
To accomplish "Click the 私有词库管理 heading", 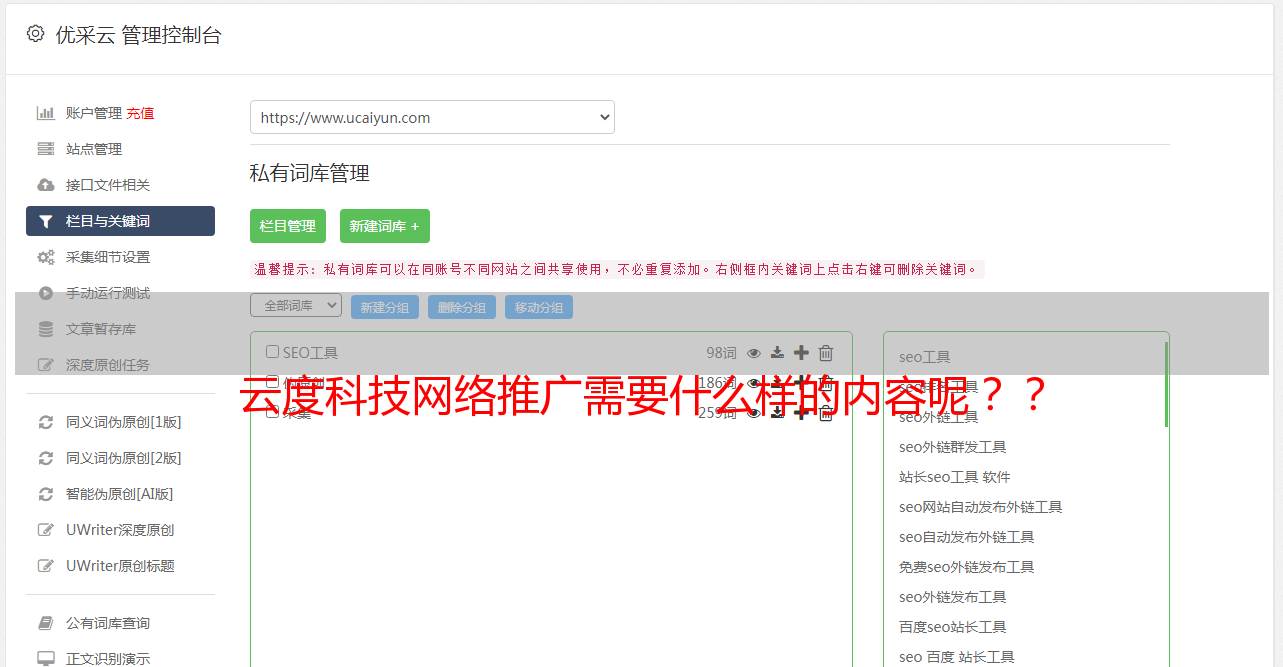I will [310, 173].
